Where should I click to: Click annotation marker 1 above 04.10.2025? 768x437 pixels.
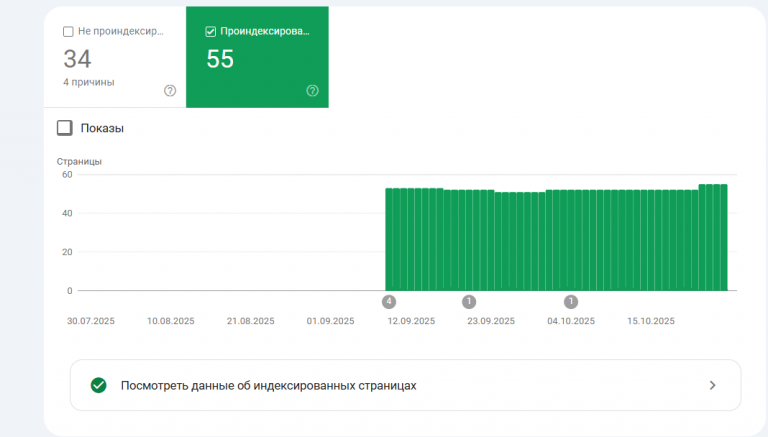(x=571, y=302)
